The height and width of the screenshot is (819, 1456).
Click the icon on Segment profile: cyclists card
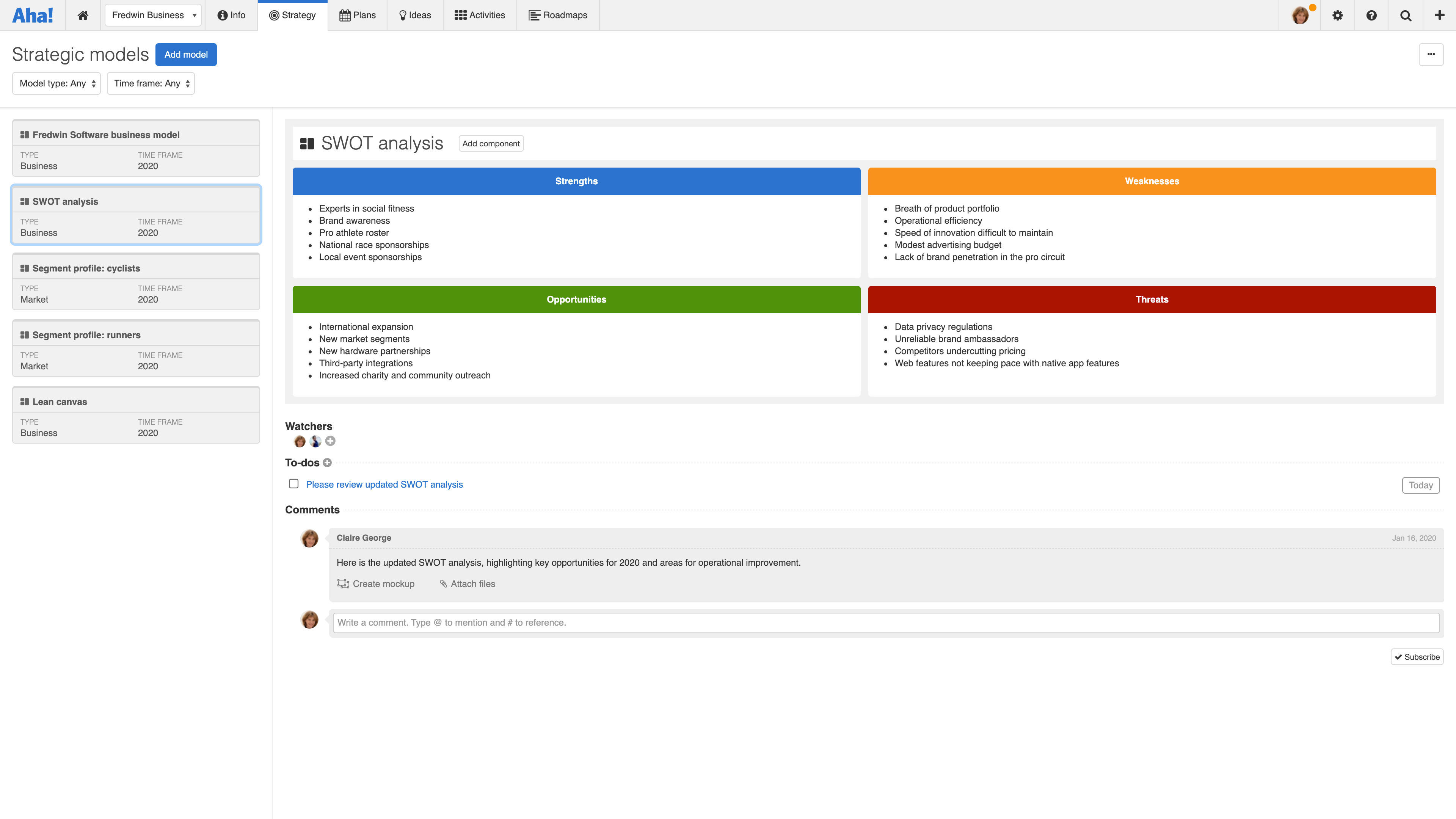(24, 268)
